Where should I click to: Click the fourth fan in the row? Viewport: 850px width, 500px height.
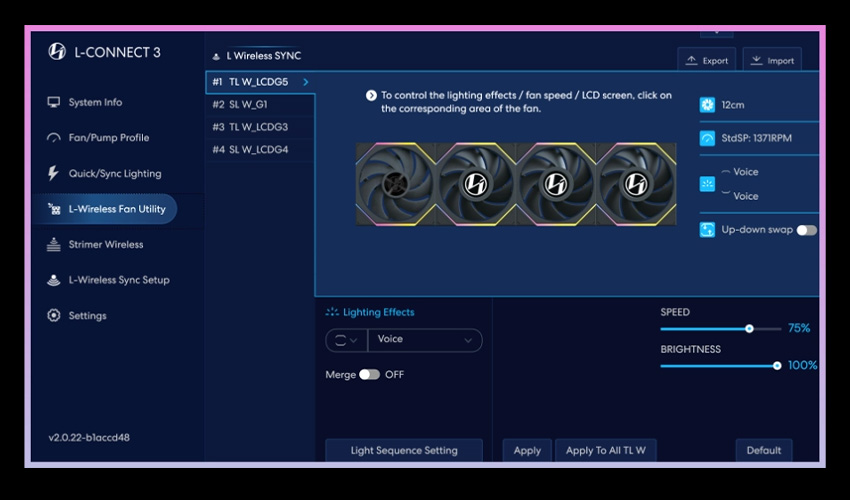[x=636, y=184]
